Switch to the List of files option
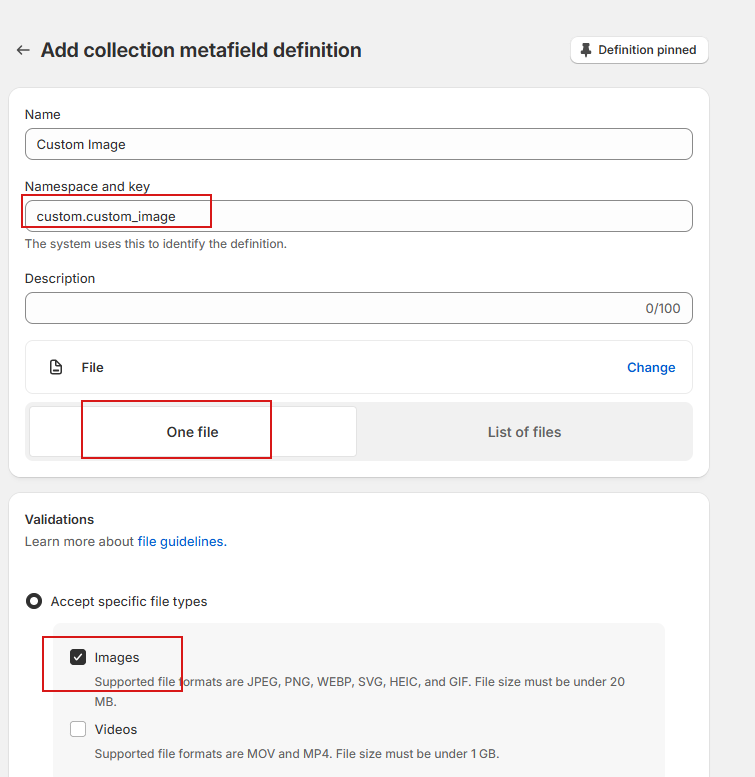The height and width of the screenshot is (777, 755). [x=524, y=432]
